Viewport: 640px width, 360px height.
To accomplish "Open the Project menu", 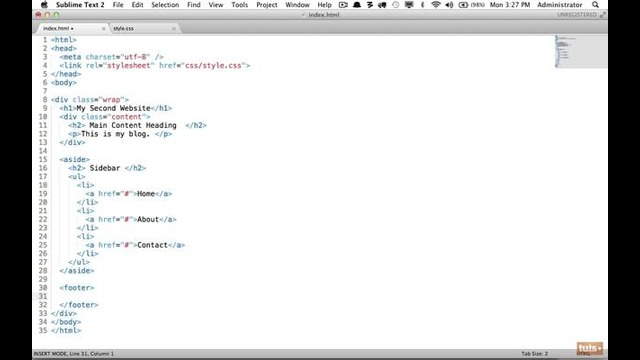I will click(267, 5).
